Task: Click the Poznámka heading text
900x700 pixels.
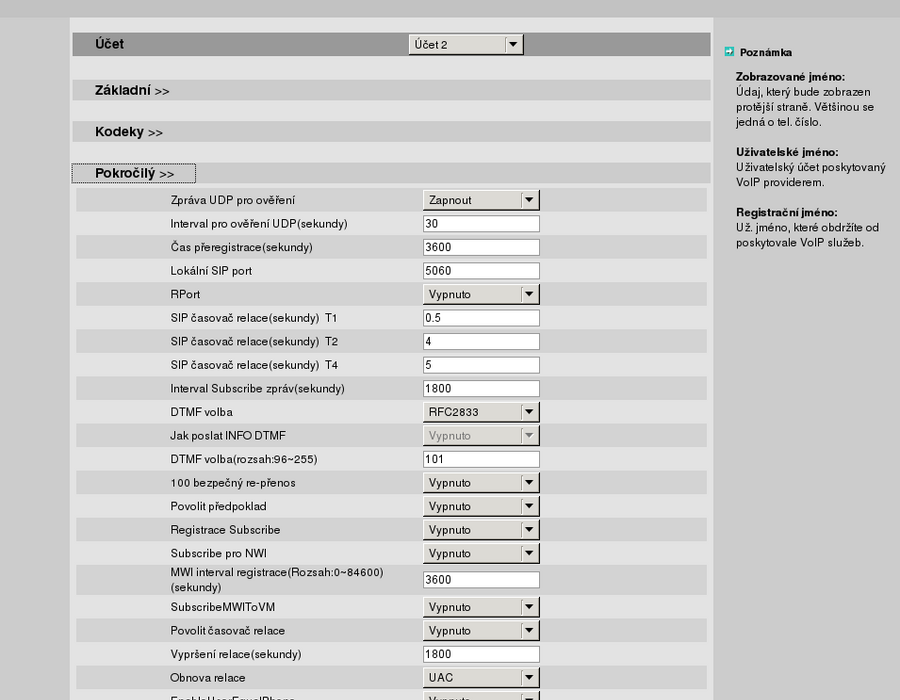Action: point(766,52)
